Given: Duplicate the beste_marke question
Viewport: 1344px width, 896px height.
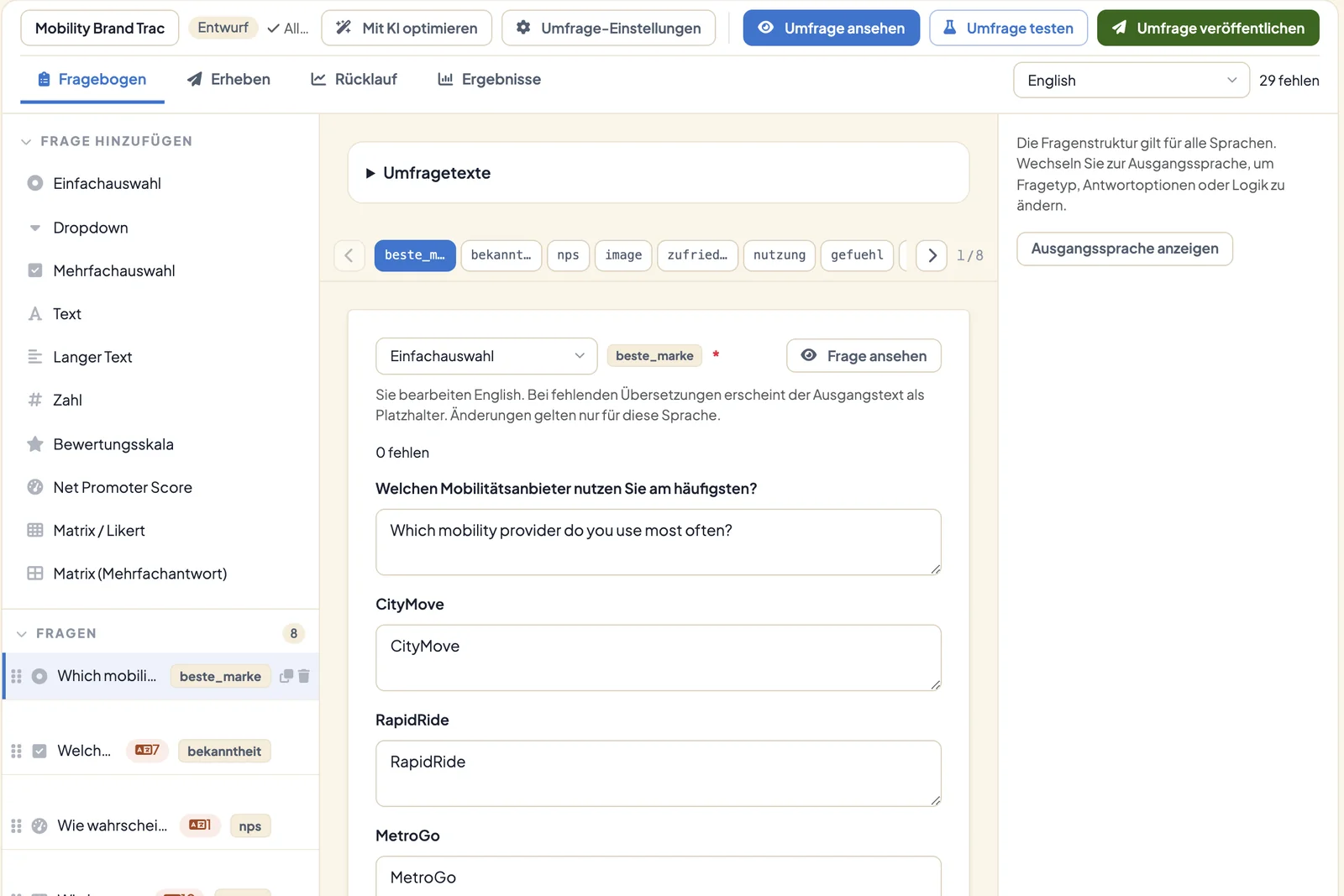Looking at the screenshot, I should click(286, 676).
